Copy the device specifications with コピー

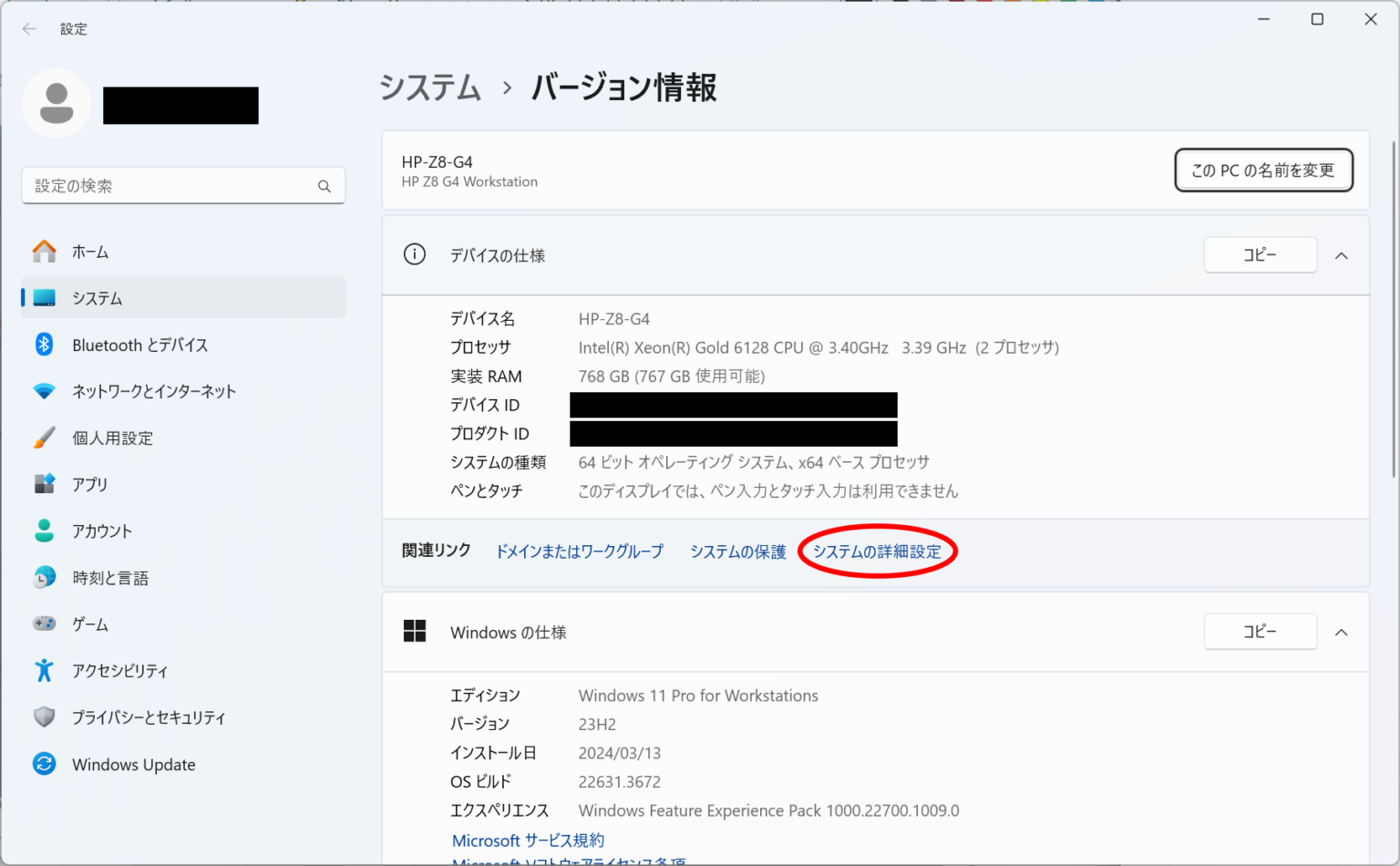pos(1260,254)
